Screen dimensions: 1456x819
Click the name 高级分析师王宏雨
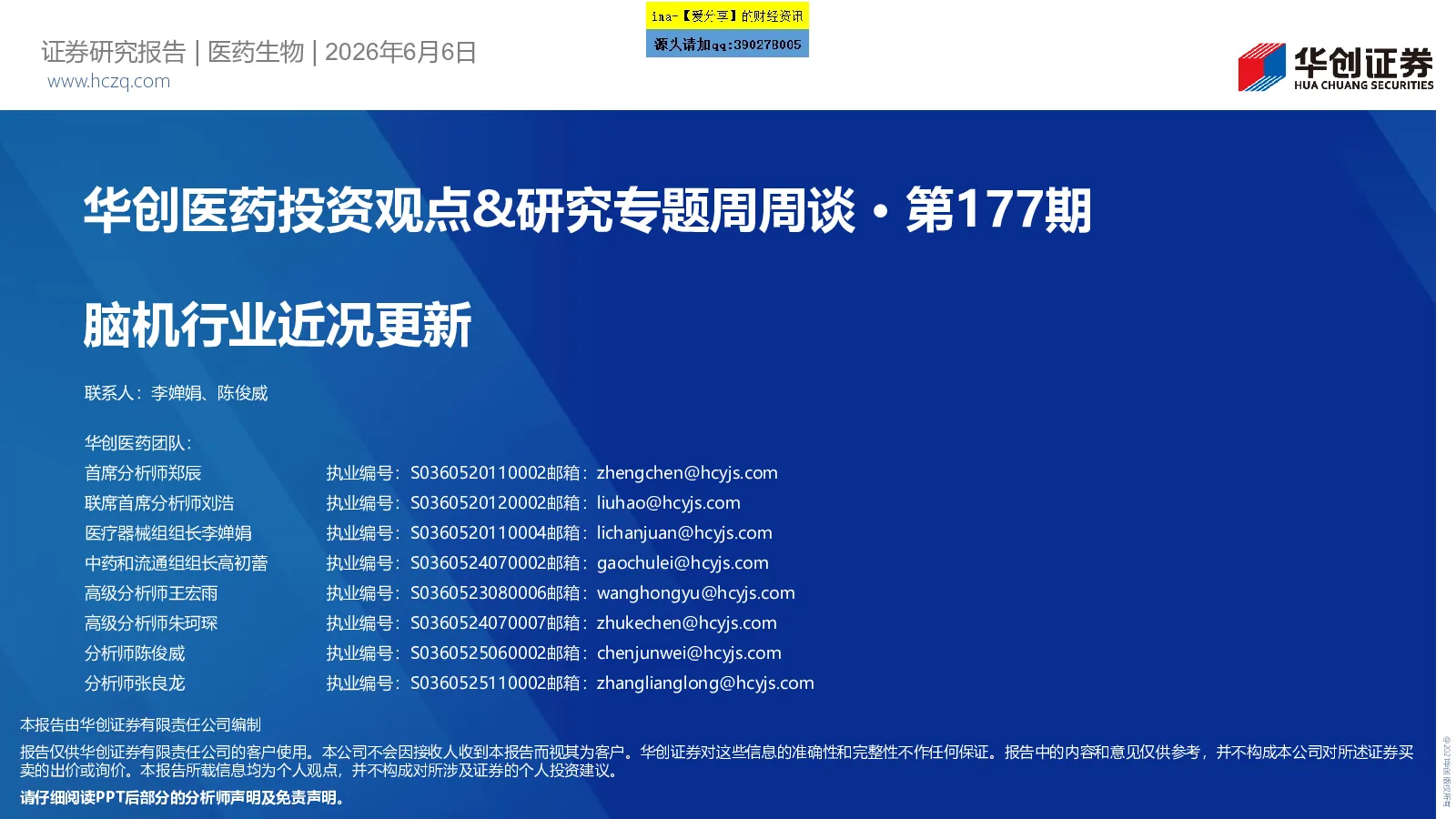coord(151,593)
